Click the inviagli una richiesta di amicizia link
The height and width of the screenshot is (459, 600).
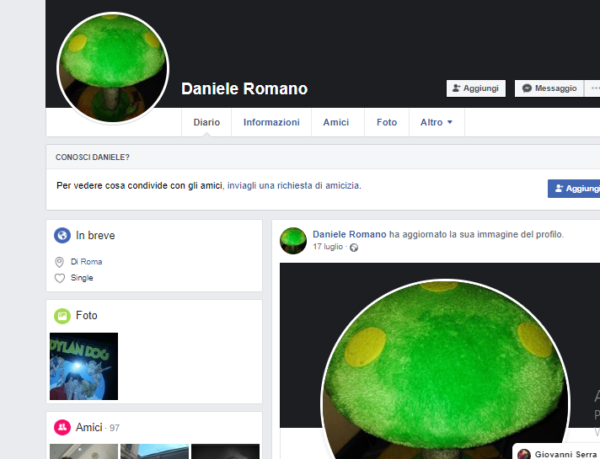293,186
